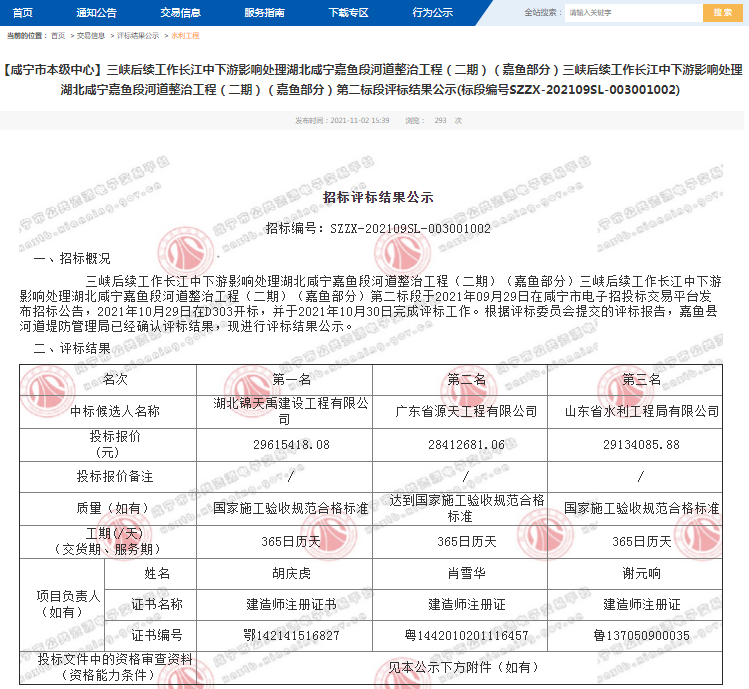Select the 服务指南 navigation item

264,12
